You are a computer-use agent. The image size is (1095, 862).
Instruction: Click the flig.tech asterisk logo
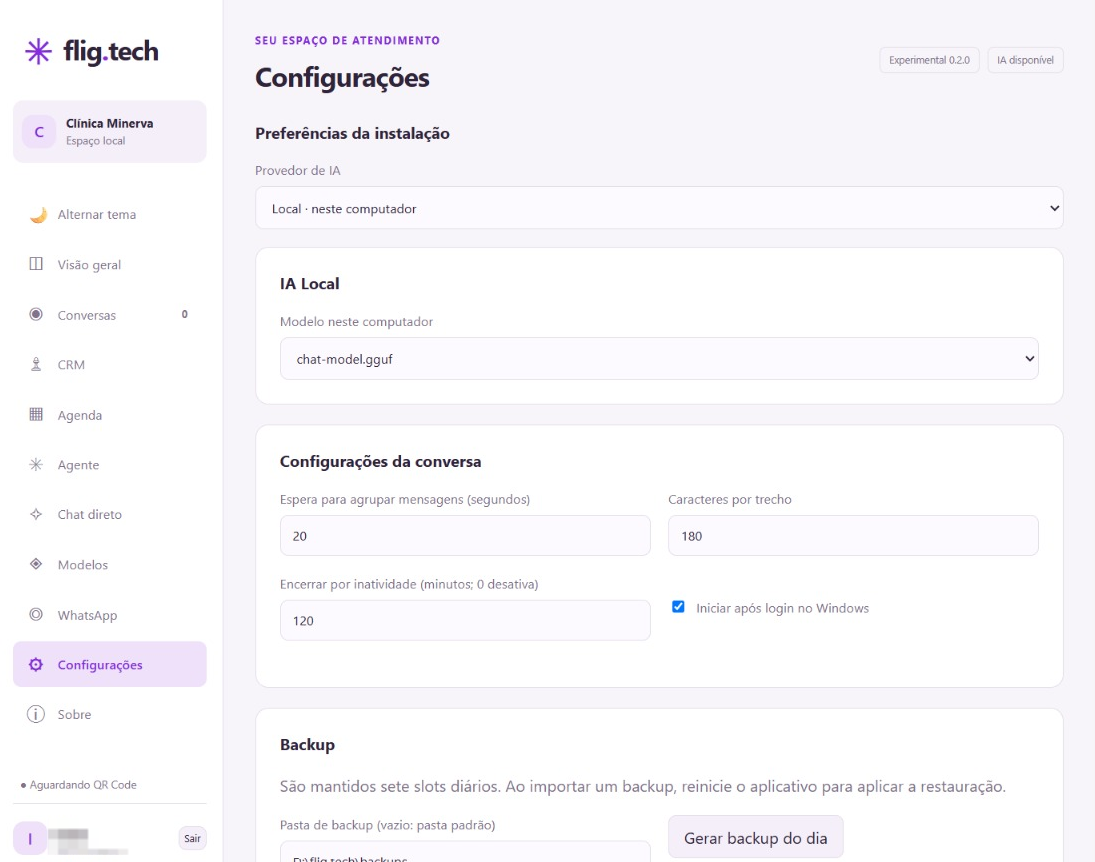tap(38, 52)
